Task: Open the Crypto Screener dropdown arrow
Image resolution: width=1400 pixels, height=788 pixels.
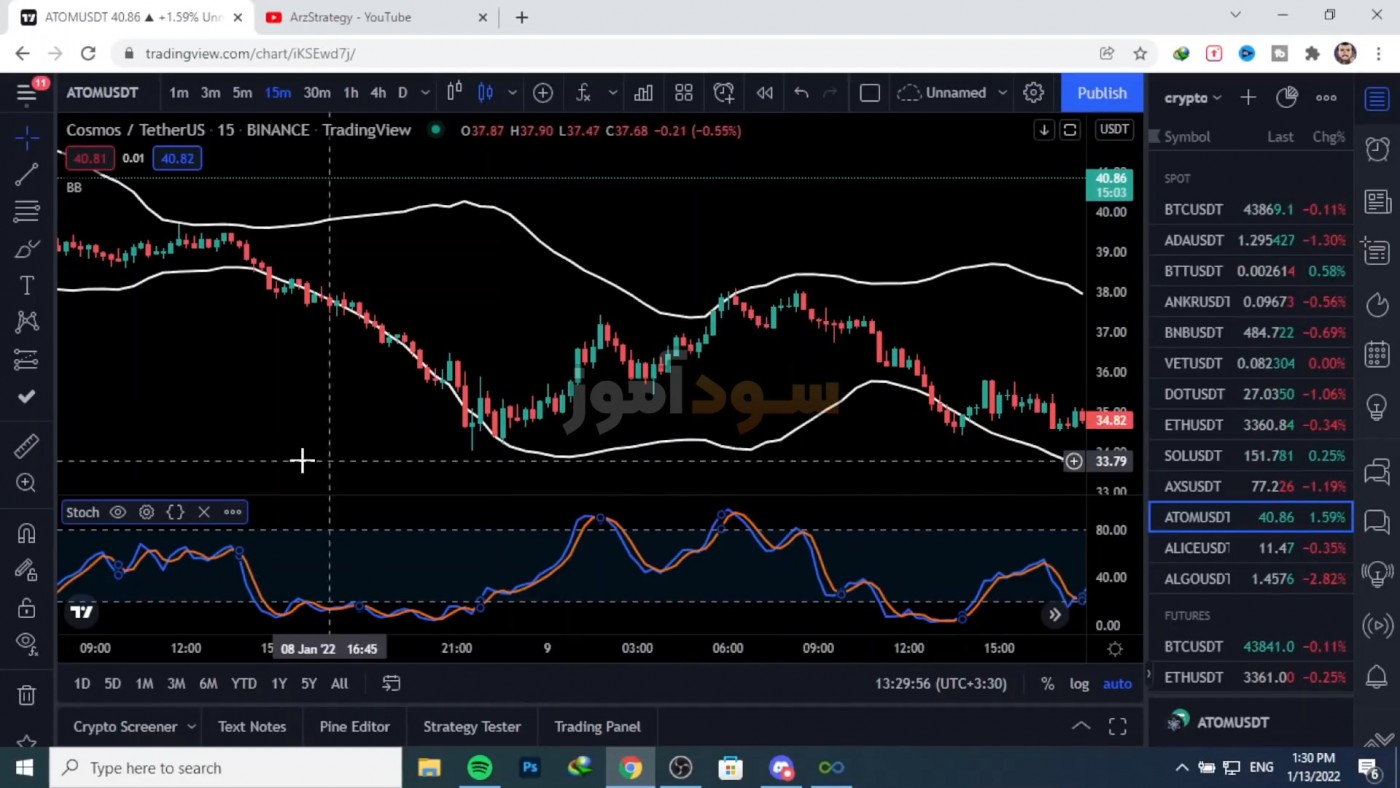Action: (x=191, y=727)
